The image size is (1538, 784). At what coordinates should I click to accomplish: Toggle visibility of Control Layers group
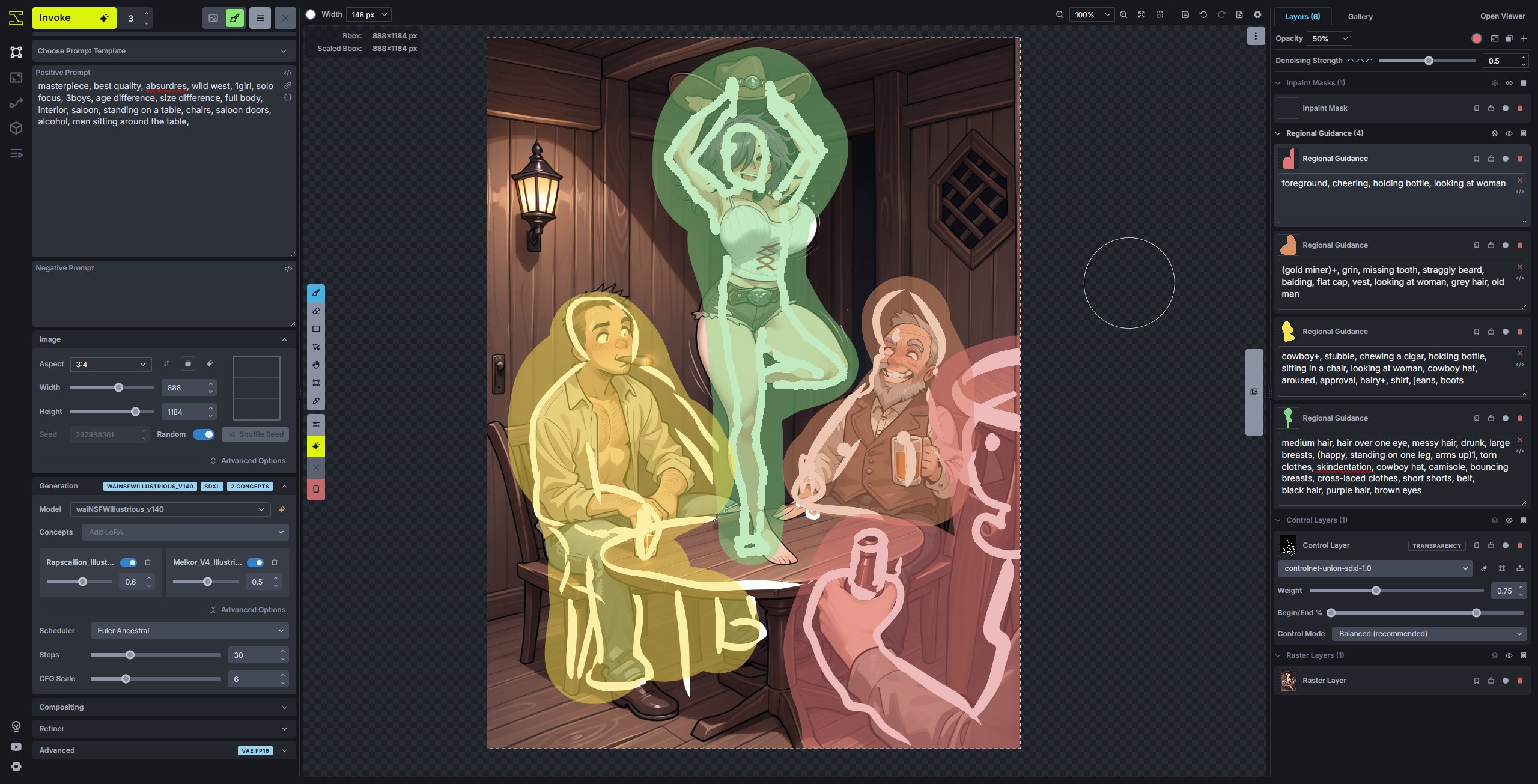coord(1509,520)
